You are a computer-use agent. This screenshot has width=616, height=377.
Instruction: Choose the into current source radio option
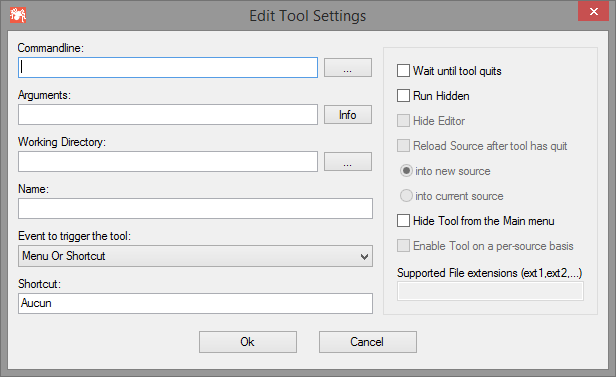tap(406, 196)
